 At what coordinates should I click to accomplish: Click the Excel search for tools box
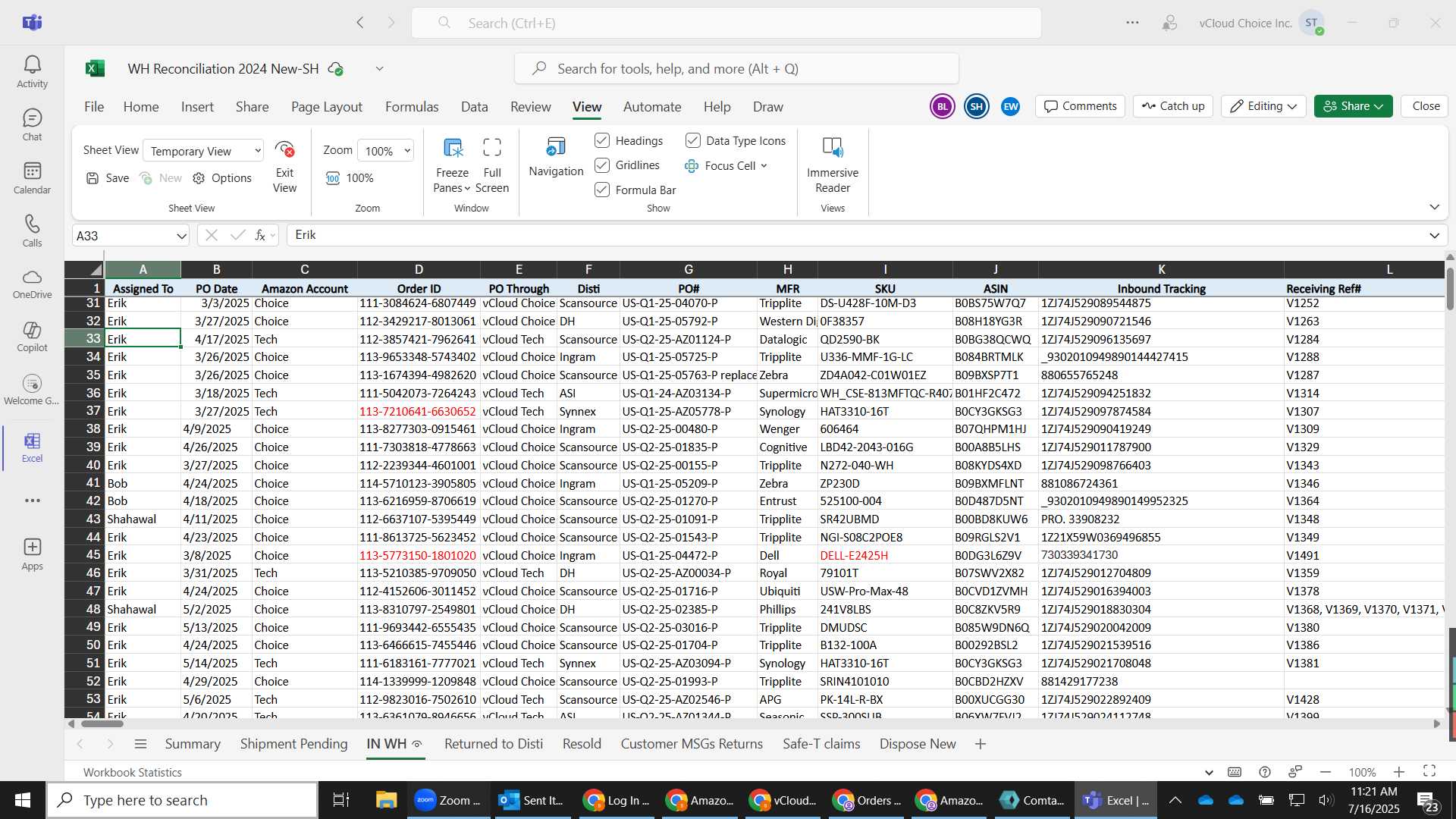tap(736, 69)
